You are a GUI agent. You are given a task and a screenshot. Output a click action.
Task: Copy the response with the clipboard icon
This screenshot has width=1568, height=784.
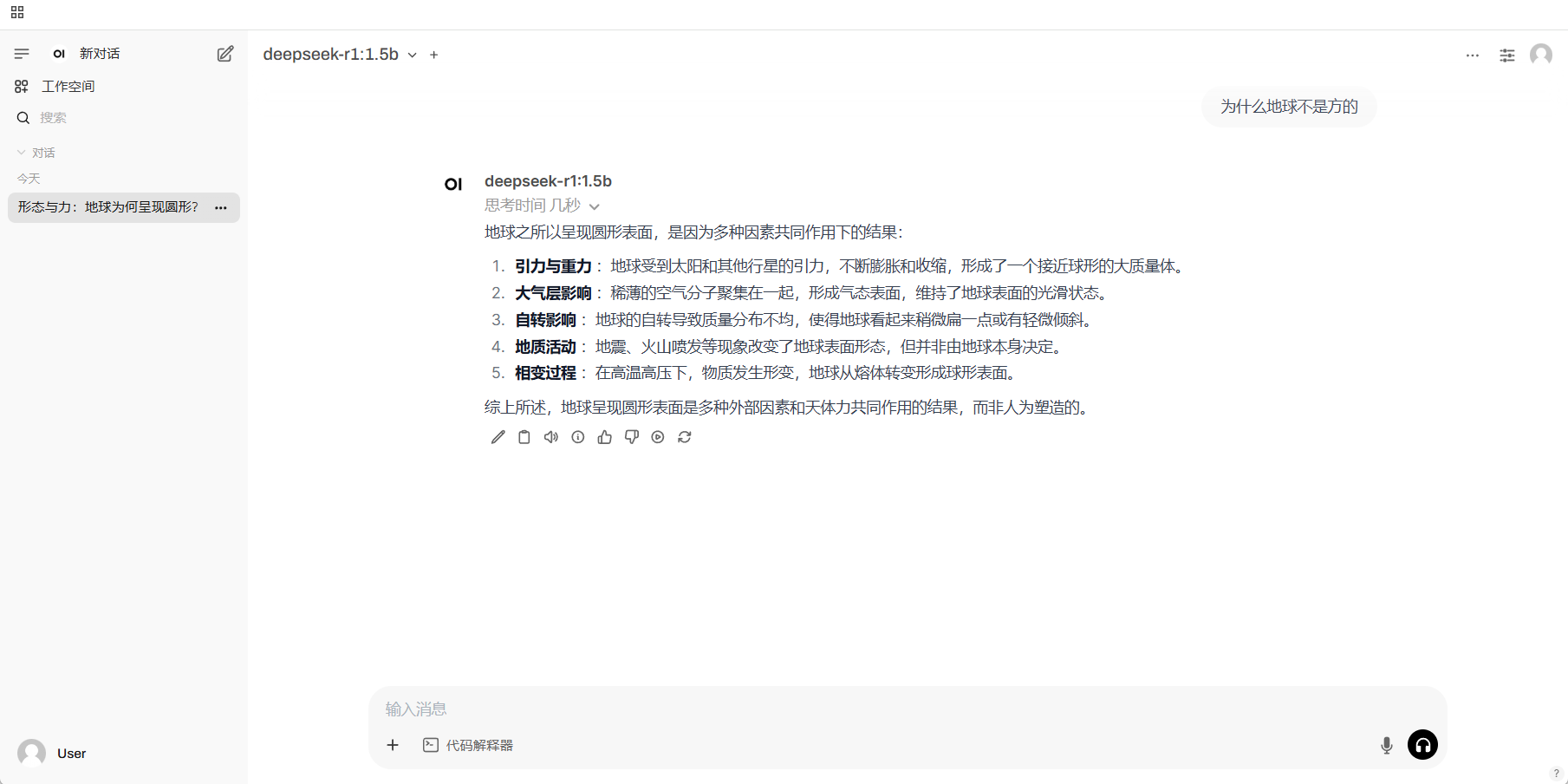(x=524, y=437)
